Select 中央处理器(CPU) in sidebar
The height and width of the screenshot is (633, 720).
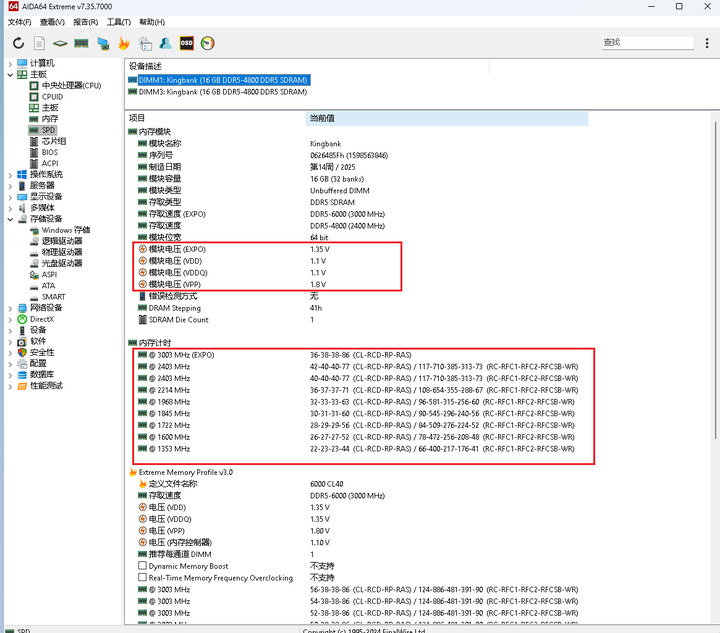(71, 86)
